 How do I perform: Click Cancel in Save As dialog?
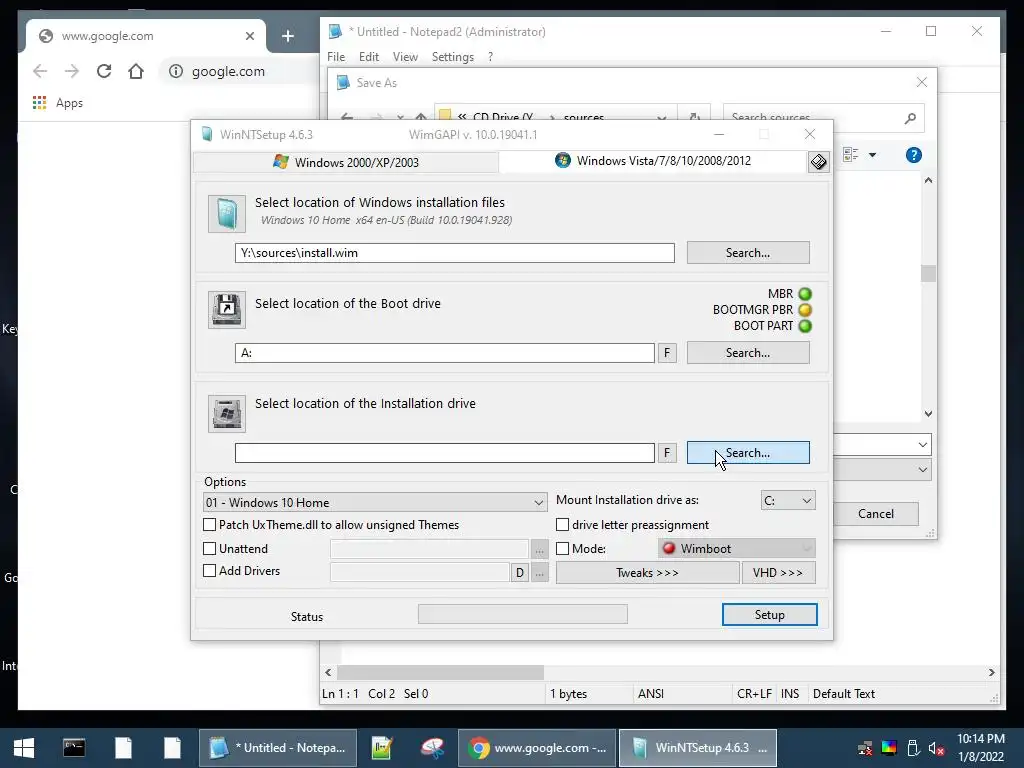point(876,514)
